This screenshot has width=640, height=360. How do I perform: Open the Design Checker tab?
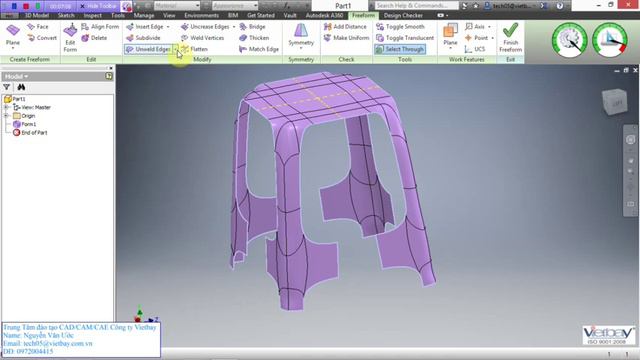403,16
